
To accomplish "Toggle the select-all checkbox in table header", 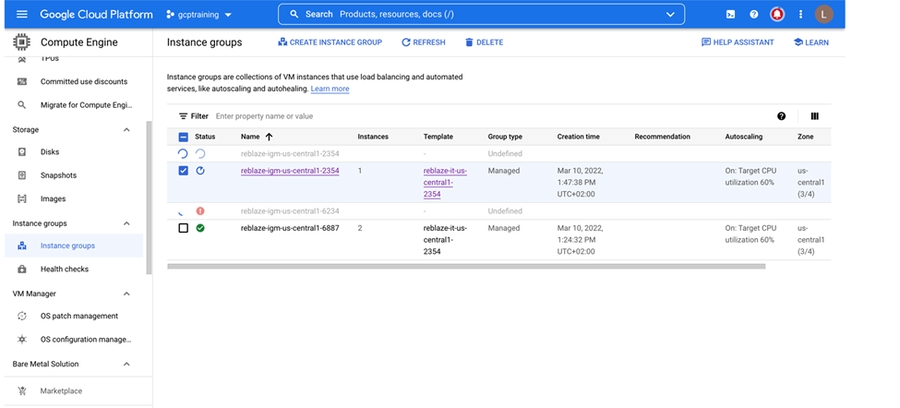I will (x=183, y=136).
